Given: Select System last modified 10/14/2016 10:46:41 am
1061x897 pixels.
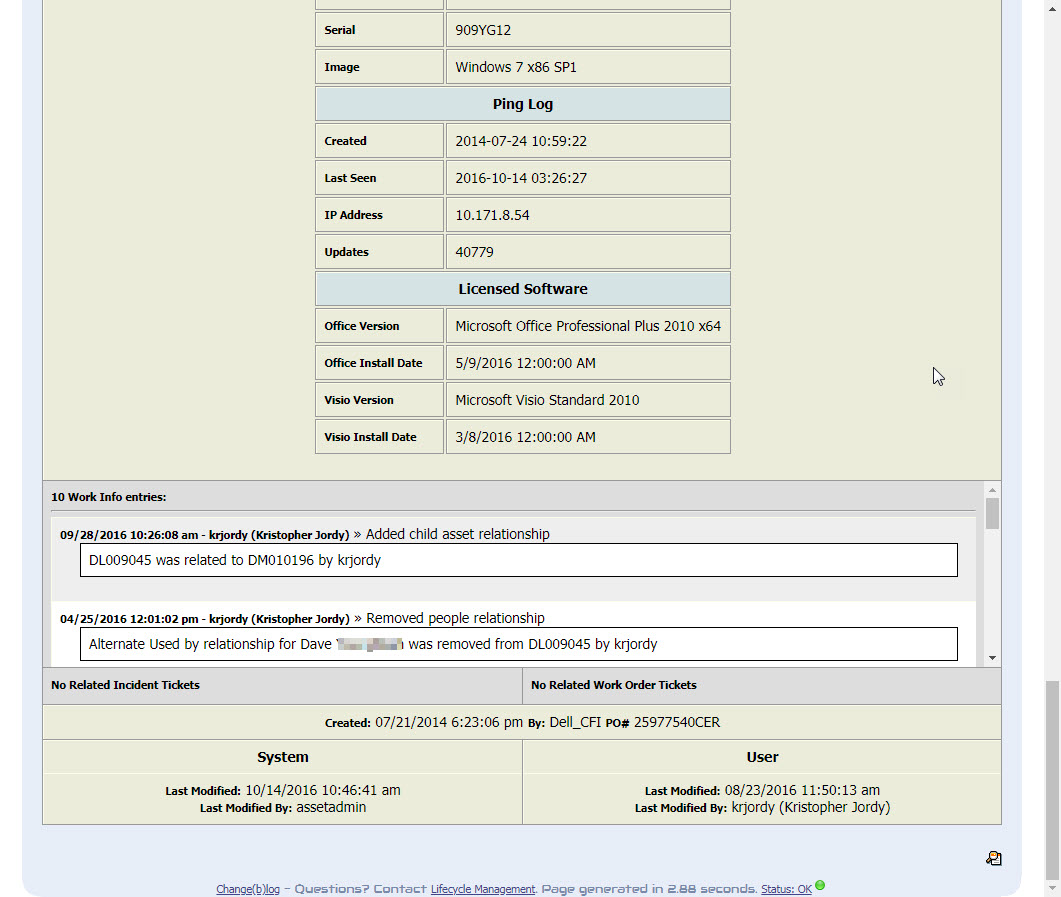Looking at the screenshot, I should pyautogui.click(x=323, y=790).
